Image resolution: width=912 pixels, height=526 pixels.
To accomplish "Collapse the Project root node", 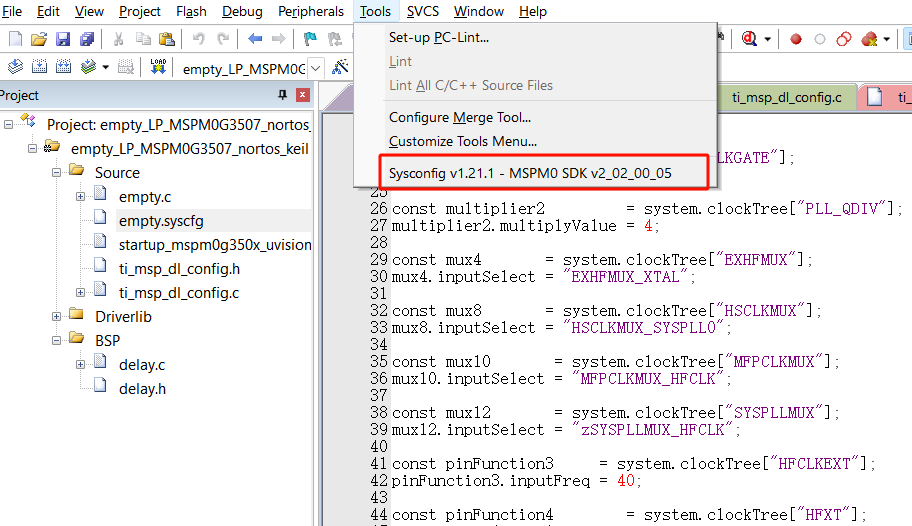I will (x=8, y=125).
